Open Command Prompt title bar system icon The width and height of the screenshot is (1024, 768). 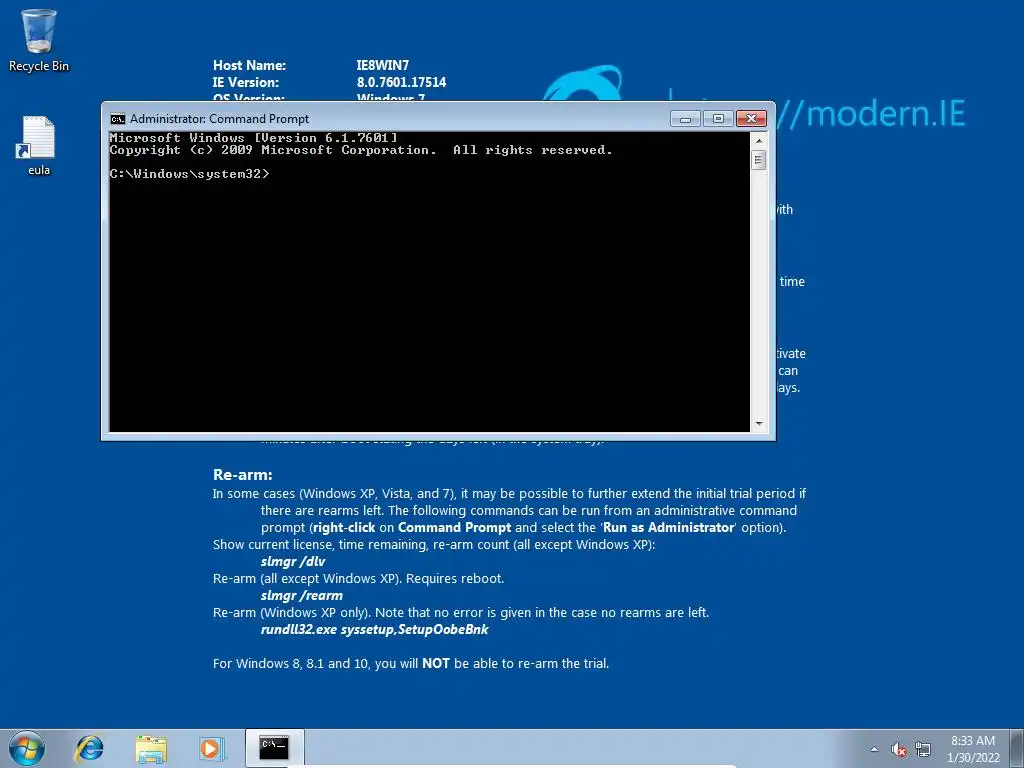click(x=118, y=119)
